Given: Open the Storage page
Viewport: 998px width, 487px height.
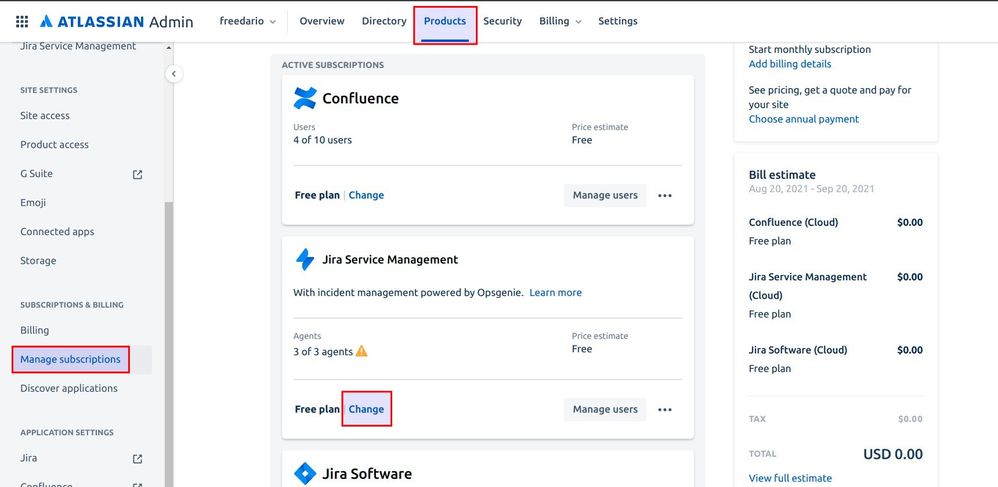Looking at the screenshot, I should pyautogui.click(x=38, y=261).
